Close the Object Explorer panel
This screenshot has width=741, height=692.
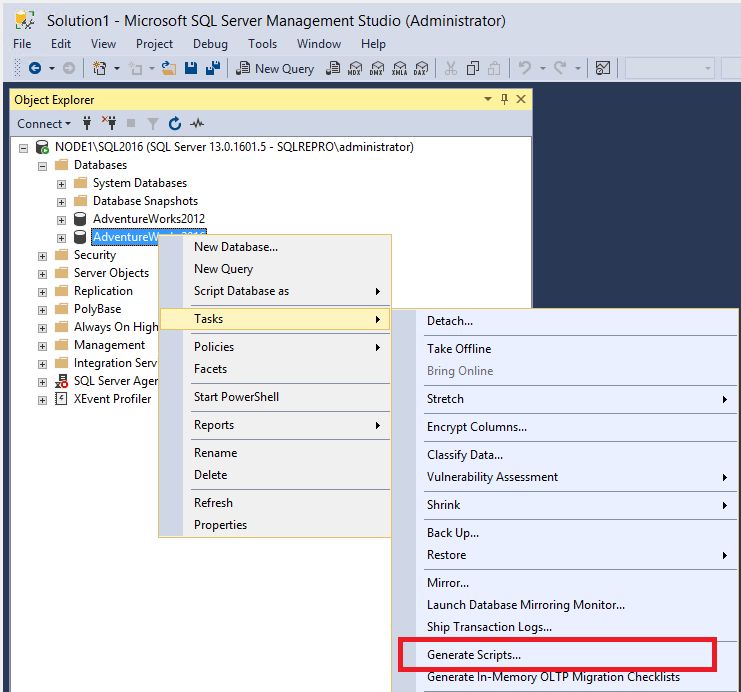521,99
